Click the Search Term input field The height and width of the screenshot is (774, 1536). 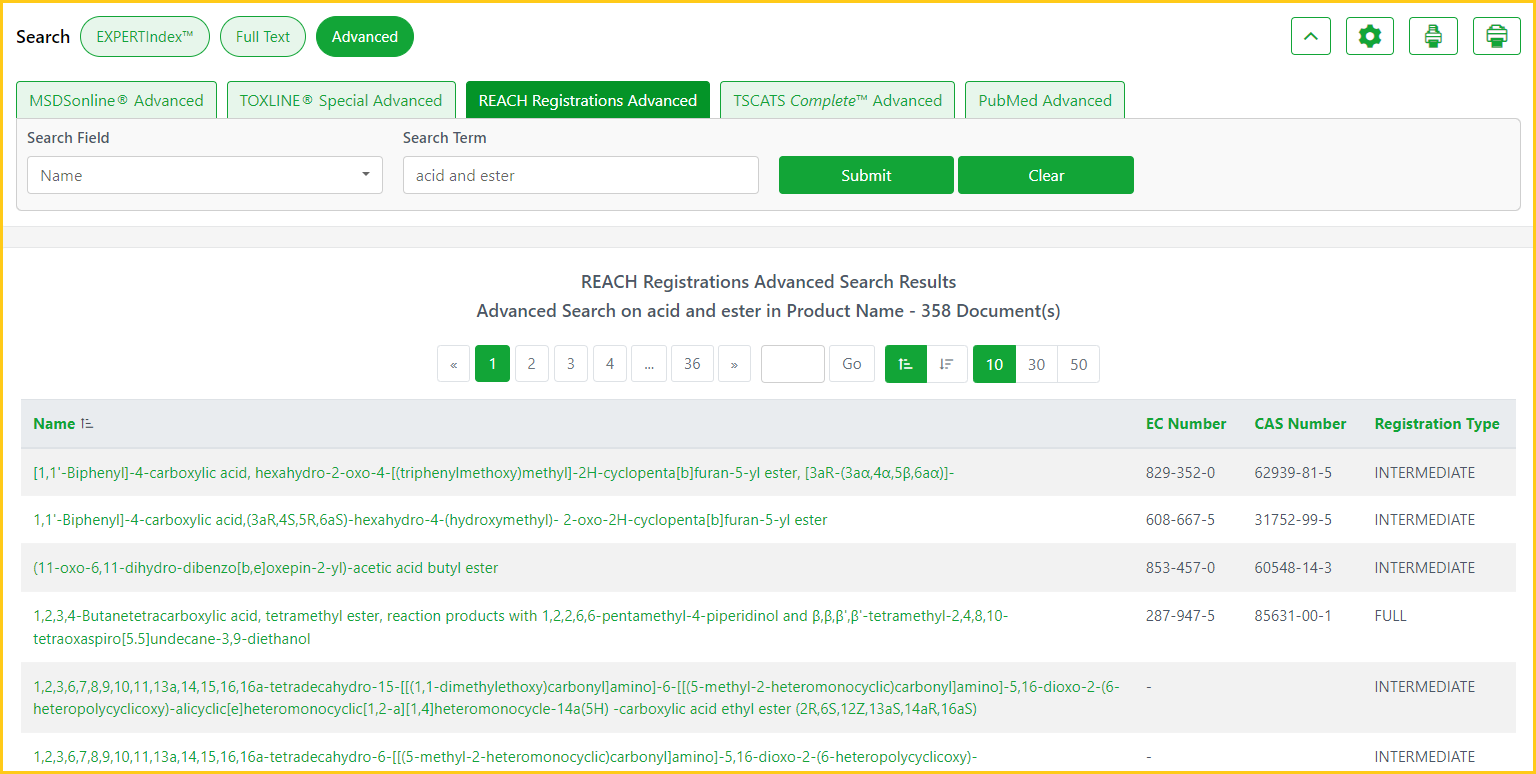[580, 175]
